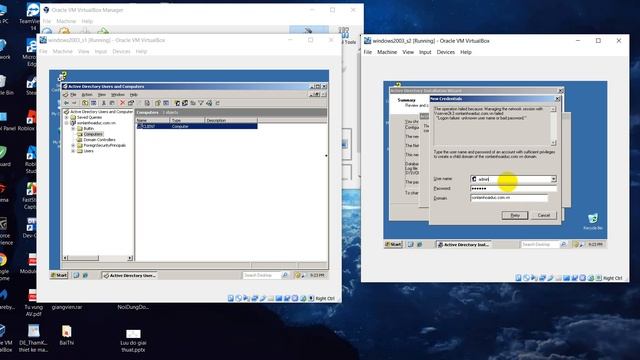The height and width of the screenshot is (360, 640).
Task: Open View menu in Active Directory Users window
Action: pos(102,95)
